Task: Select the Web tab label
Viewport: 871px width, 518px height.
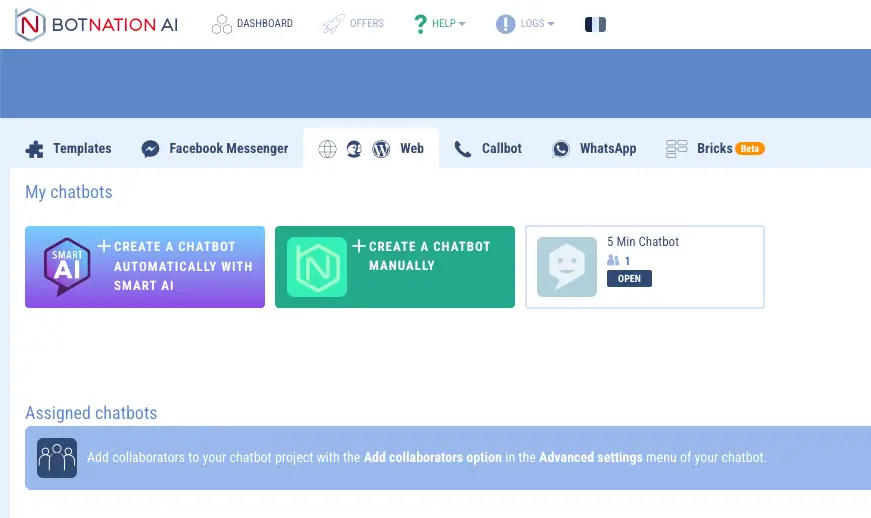Action: (x=412, y=148)
